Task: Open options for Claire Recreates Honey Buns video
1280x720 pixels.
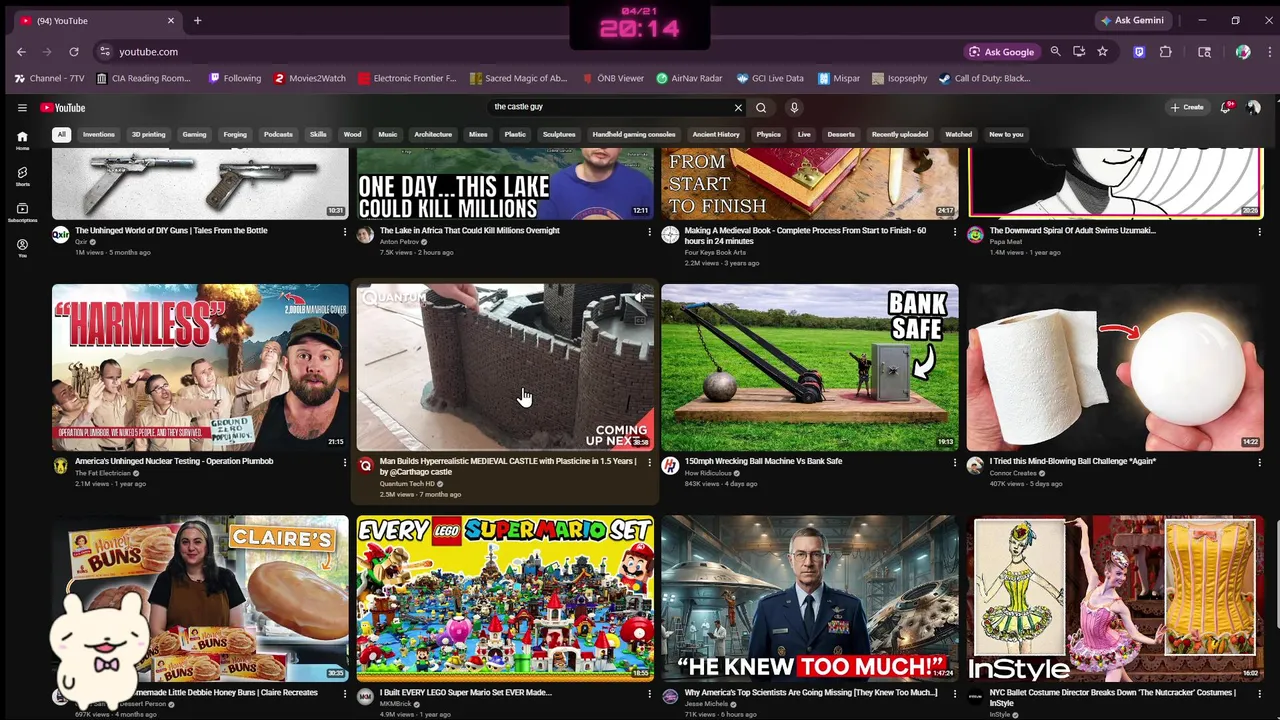Action: click(344, 694)
